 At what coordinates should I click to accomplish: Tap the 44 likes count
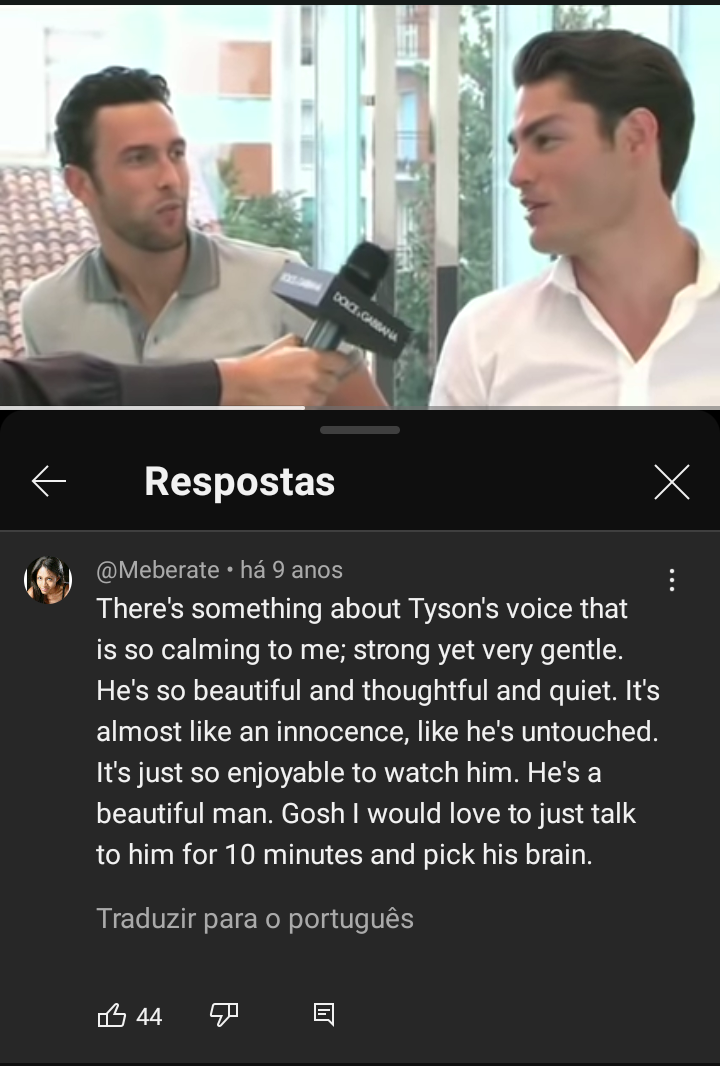pos(149,1016)
